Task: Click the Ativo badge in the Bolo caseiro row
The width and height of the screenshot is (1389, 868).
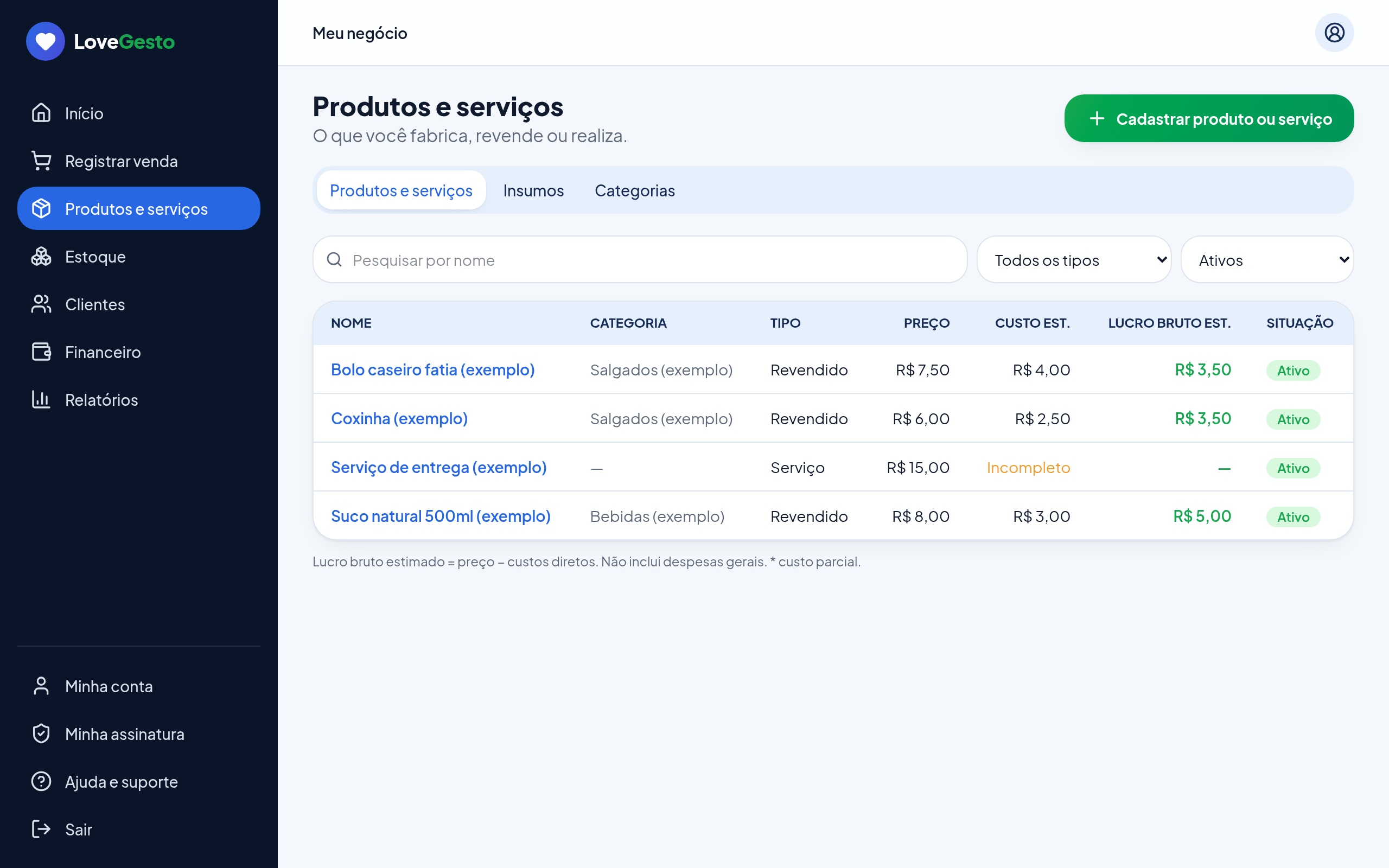Action: [1292, 371]
